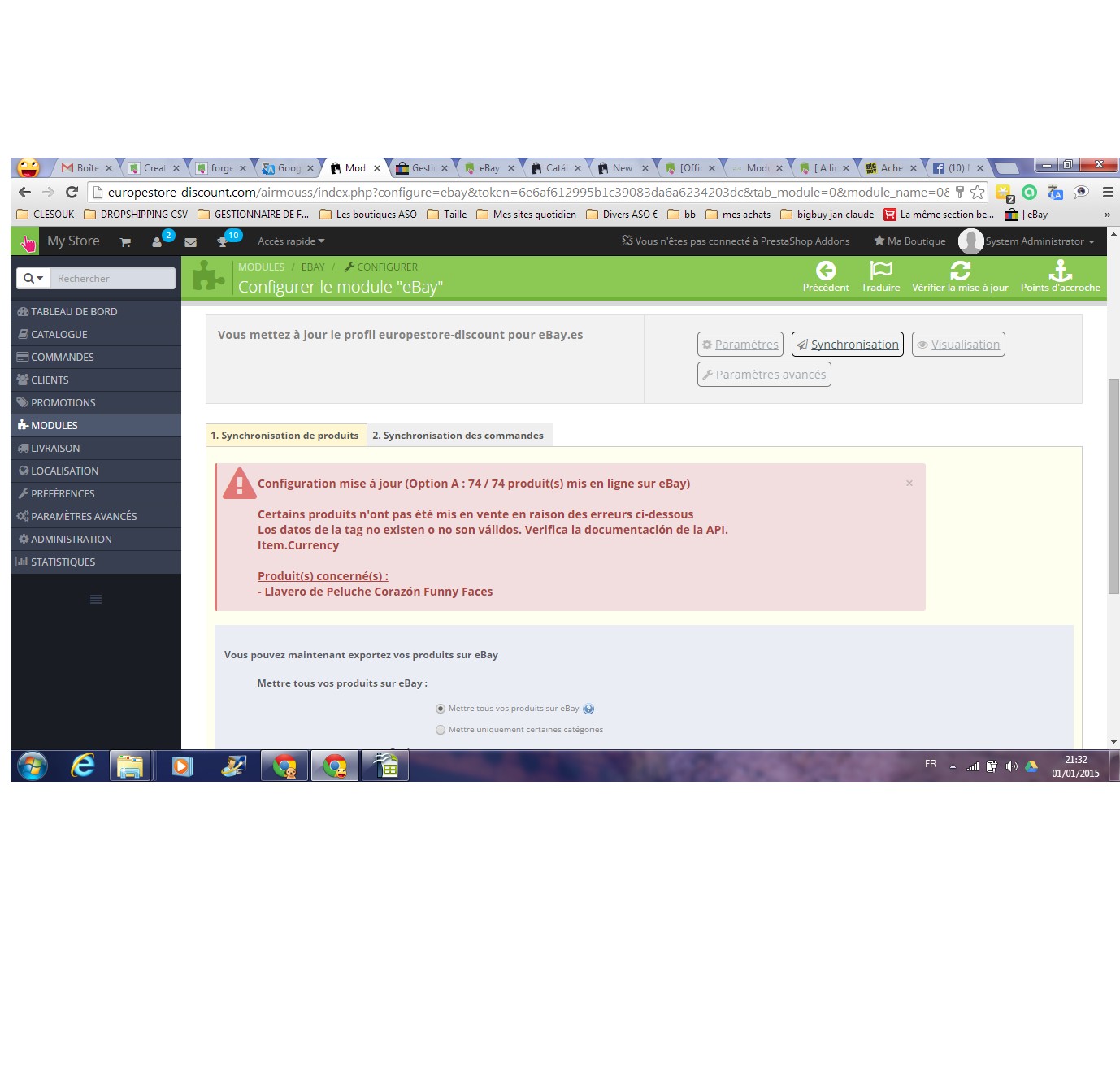This screenshot has width=1120, height=1067.
Task: Click the help icon beside Mettre tous vos produits
Action: coord(588,709)
